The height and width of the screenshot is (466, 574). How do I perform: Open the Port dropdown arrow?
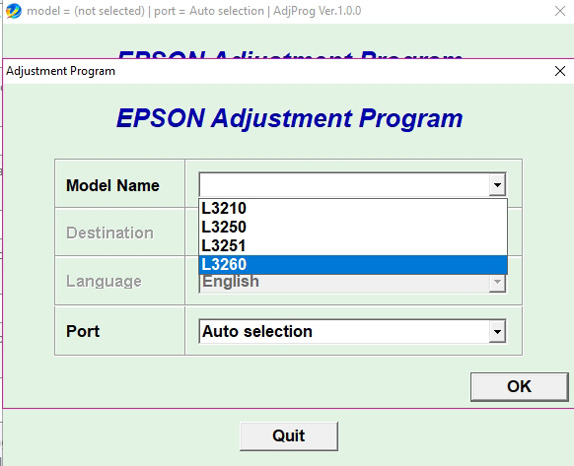point(497,332)
